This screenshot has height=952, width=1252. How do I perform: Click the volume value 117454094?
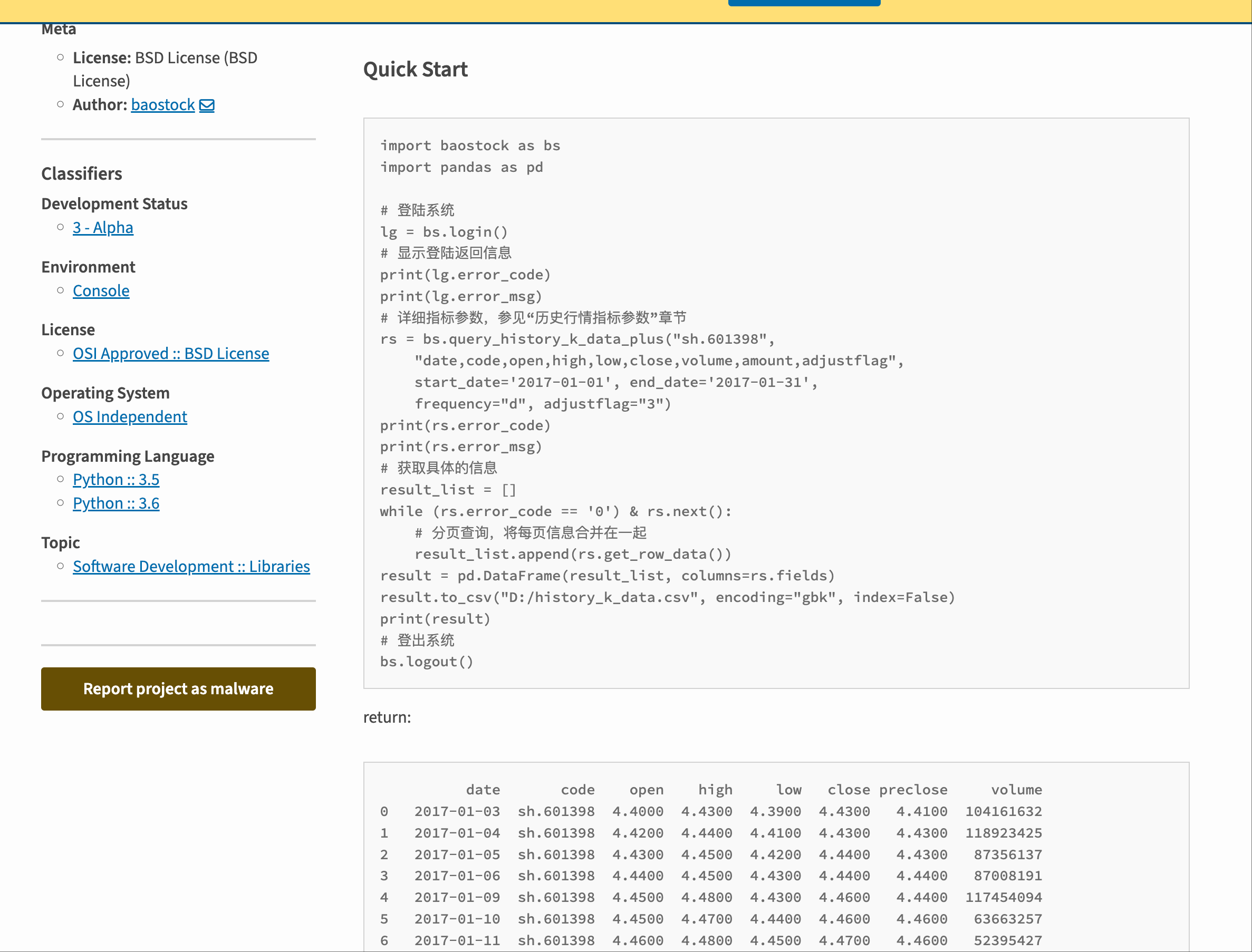[1004, 898]
